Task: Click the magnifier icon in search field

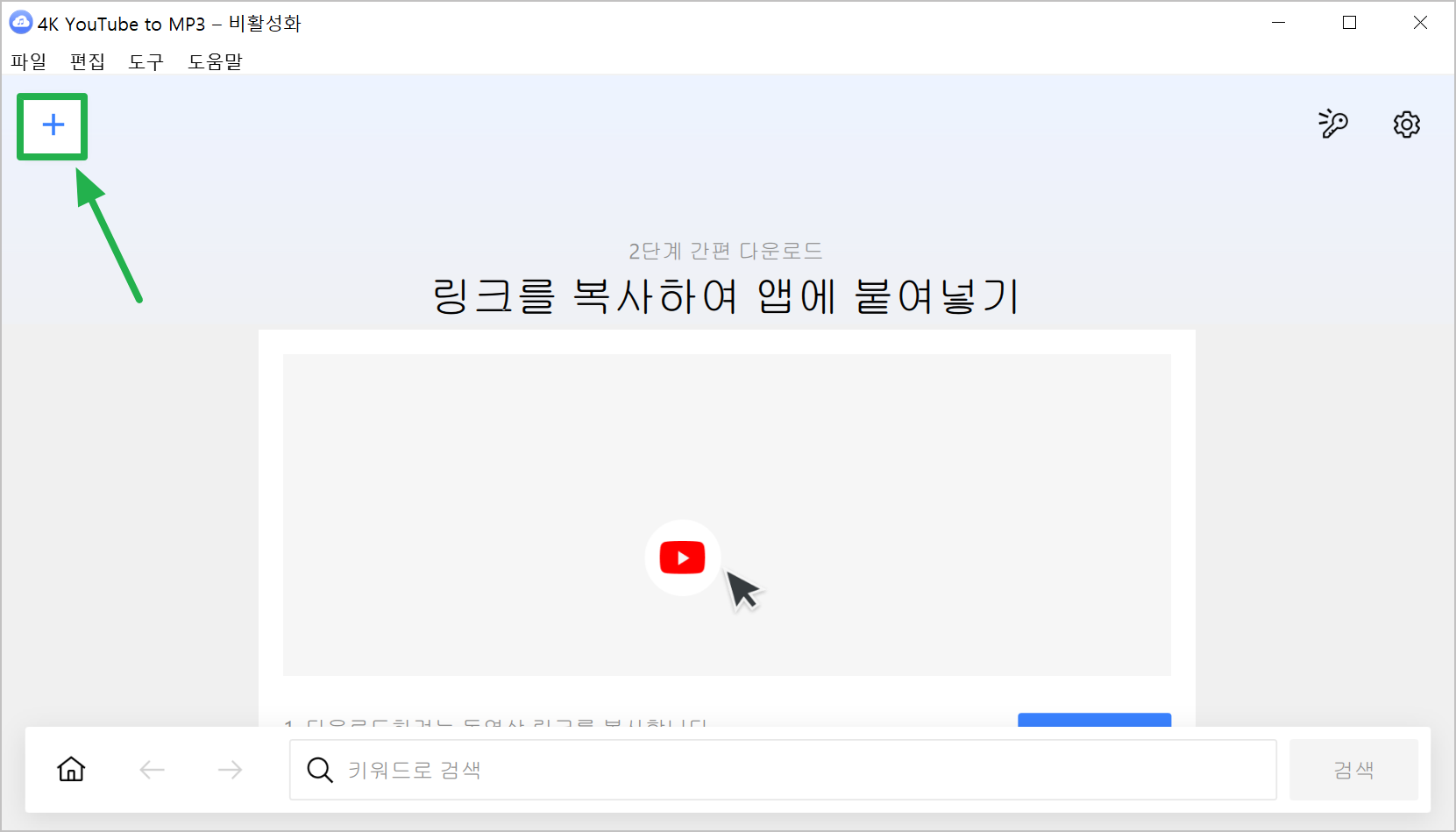Action: (320, 770)
